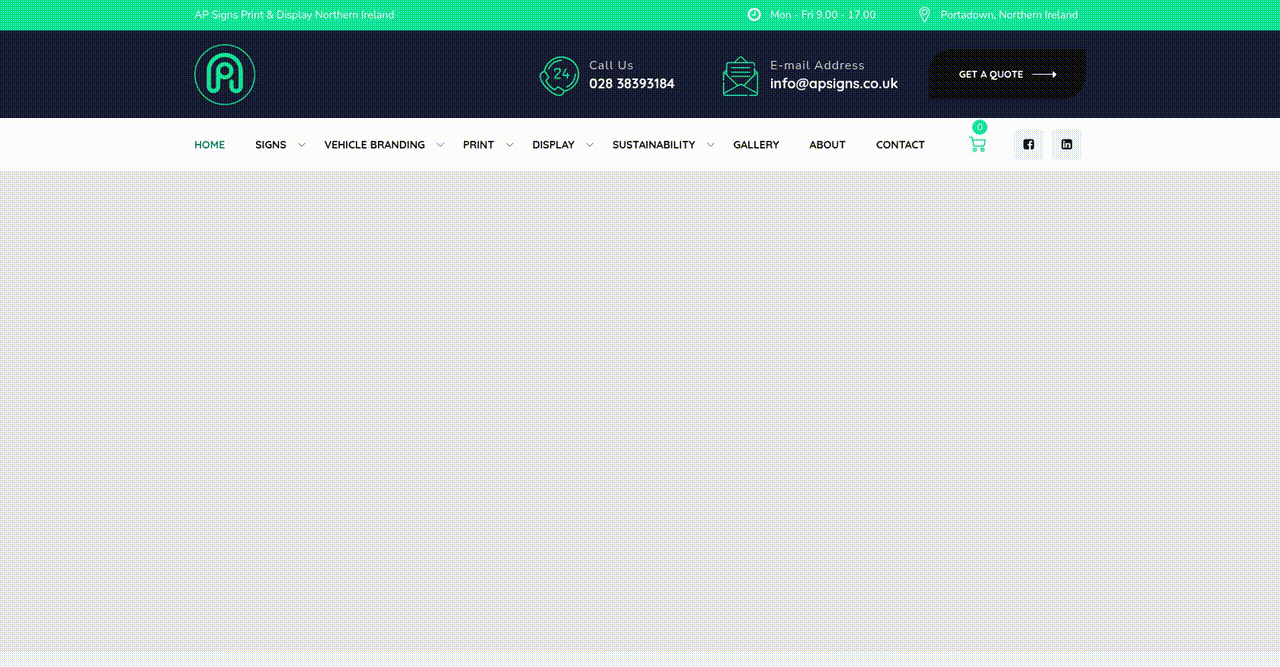Expand the Sustainability menu chevron
Image resolution: width=1280 pixels, height=667 pixels.
(x=711, y=145)
